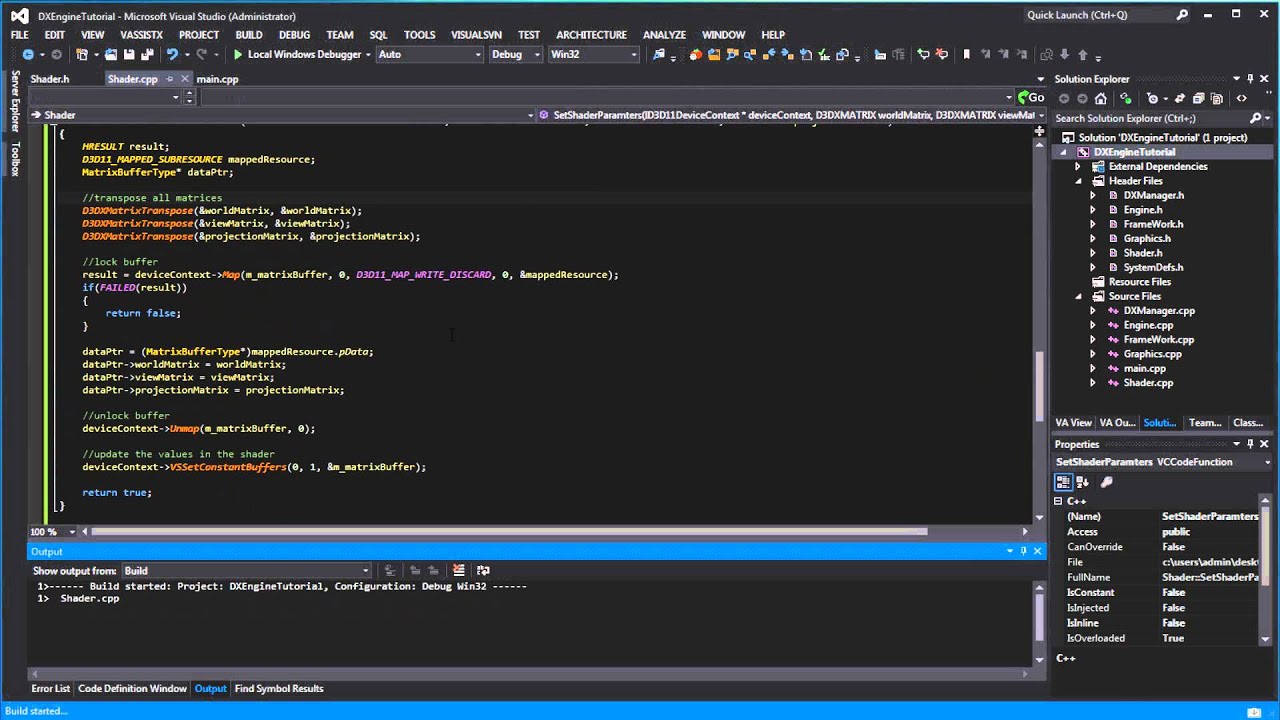Open the BUILD menu

[x=248, y=34]
